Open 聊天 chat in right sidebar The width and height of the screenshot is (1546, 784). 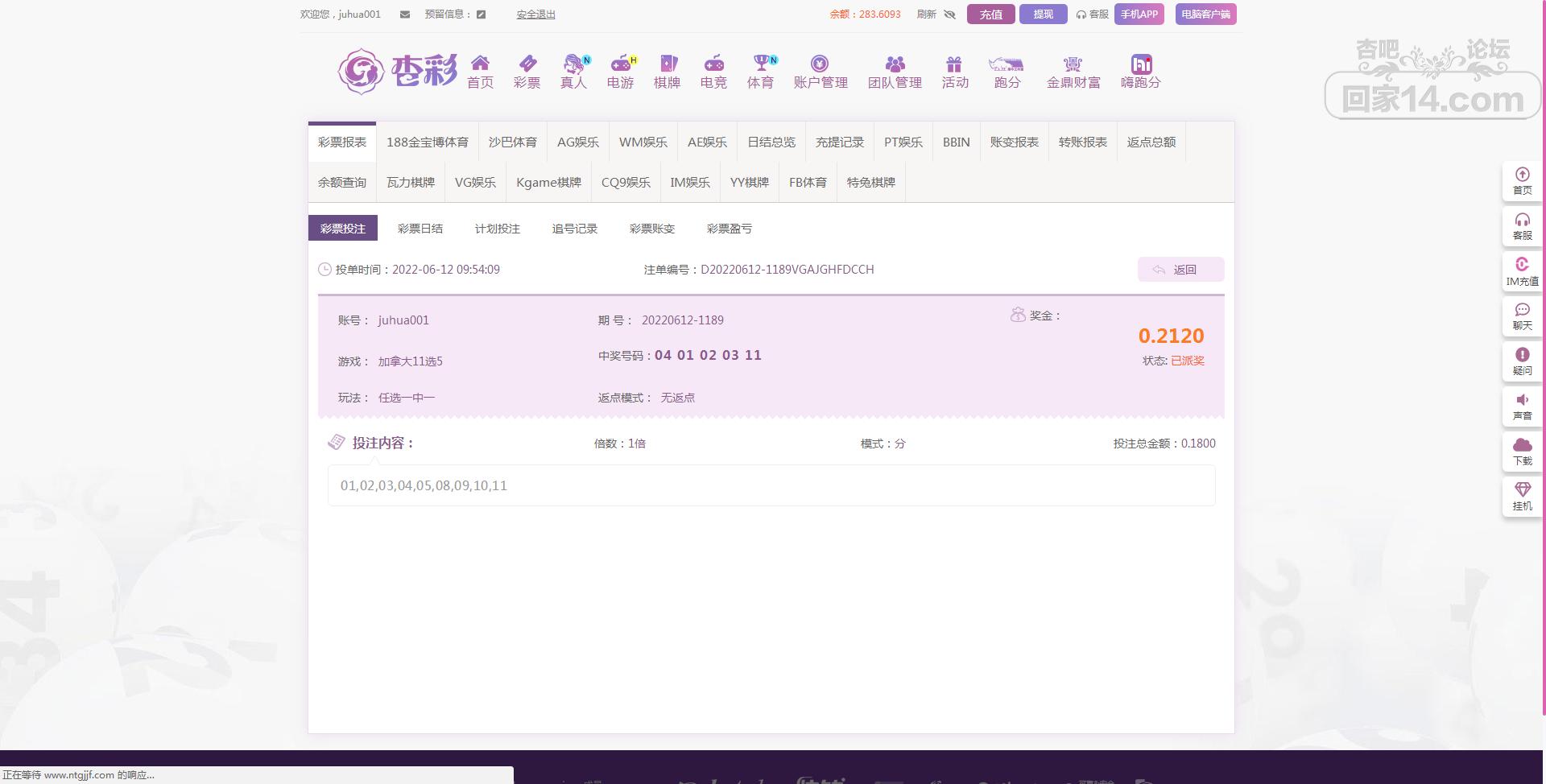1522,316
